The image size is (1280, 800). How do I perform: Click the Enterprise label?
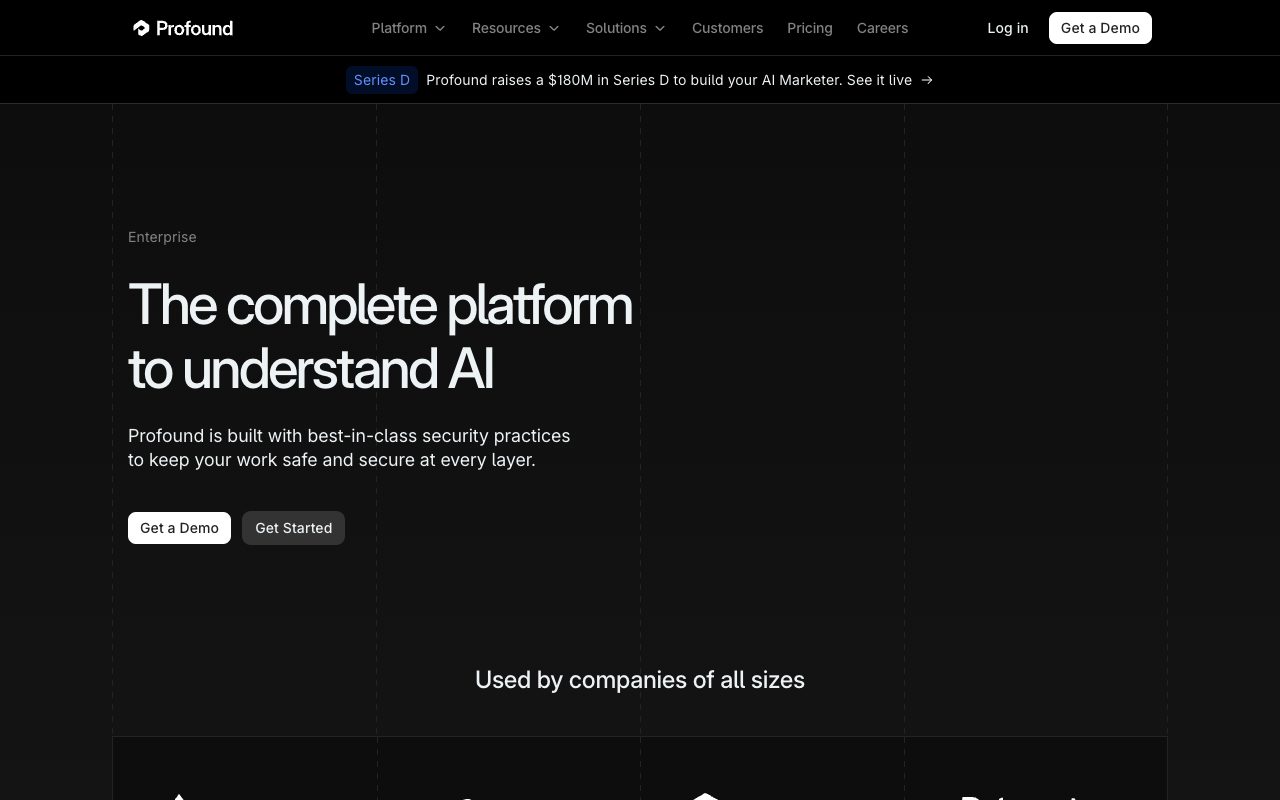click(162, 237)
